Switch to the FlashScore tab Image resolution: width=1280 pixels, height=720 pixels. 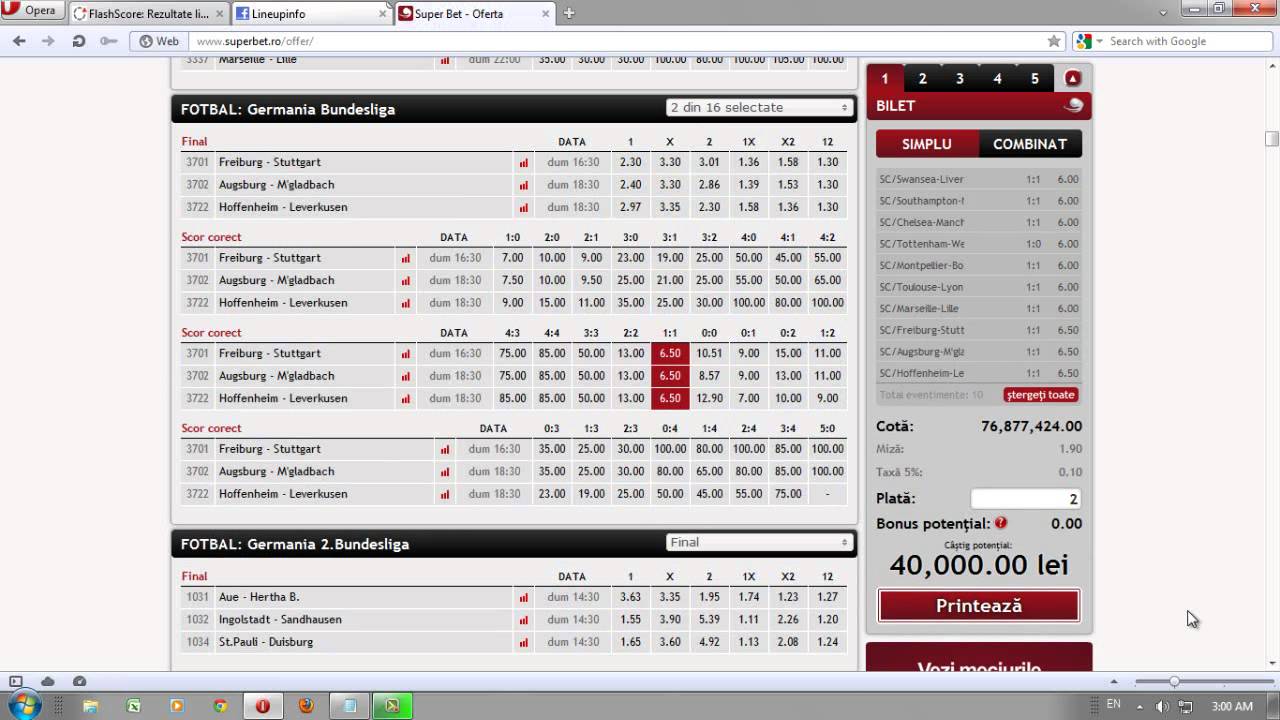click(149, 14)
